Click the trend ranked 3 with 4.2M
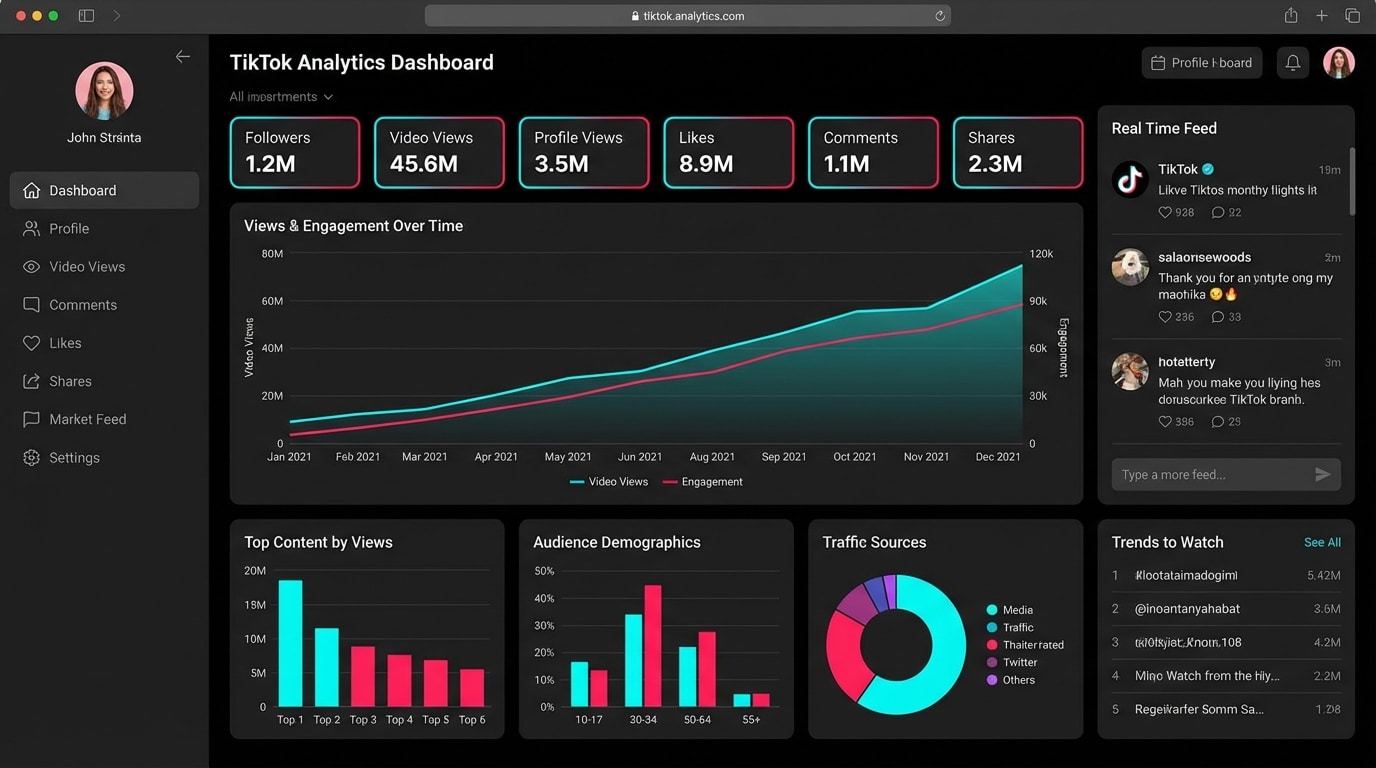The image size is (1376, 768). pyautogui.click(x=1226, y=643)
